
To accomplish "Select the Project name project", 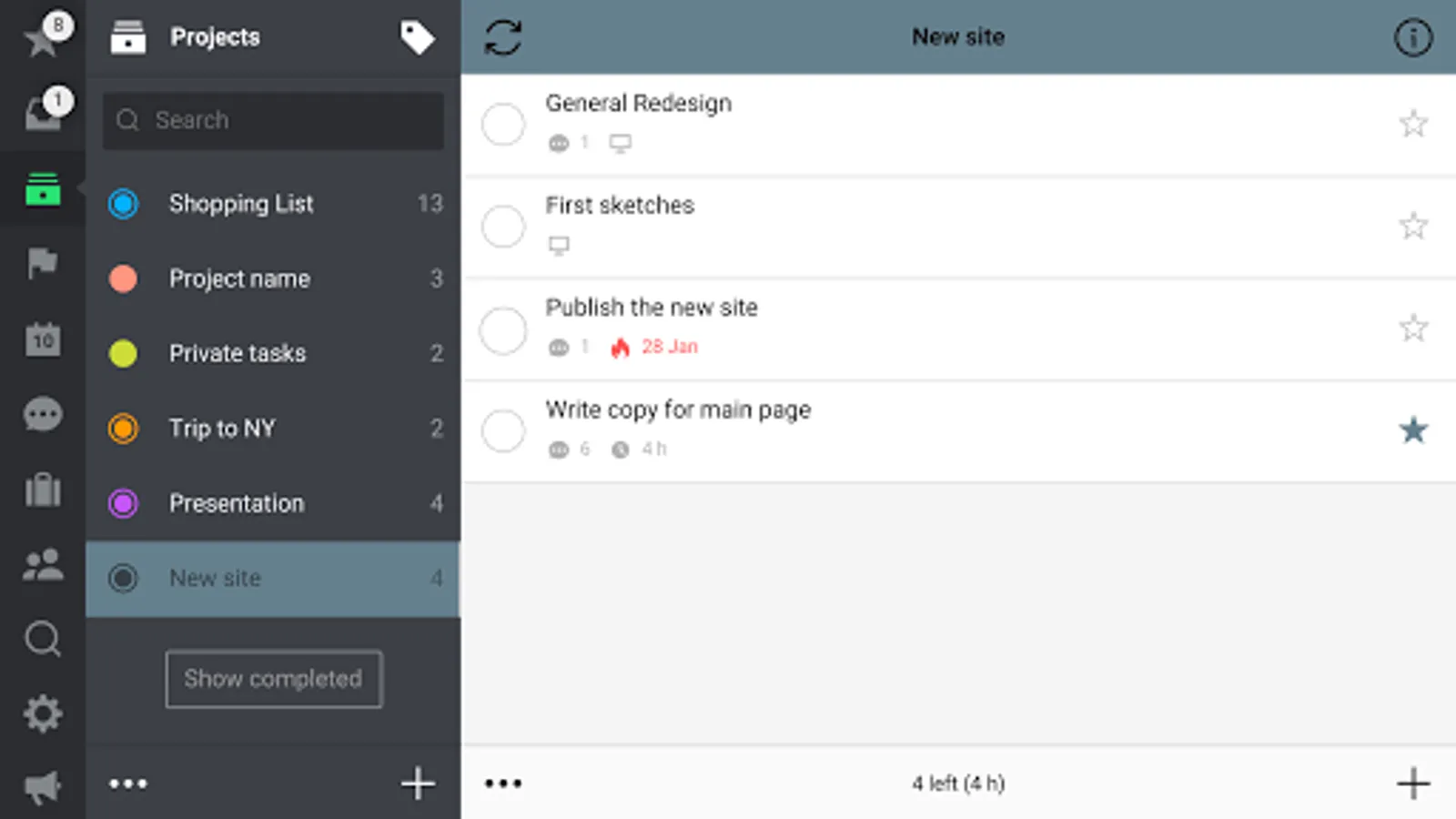I will [273, 278].
